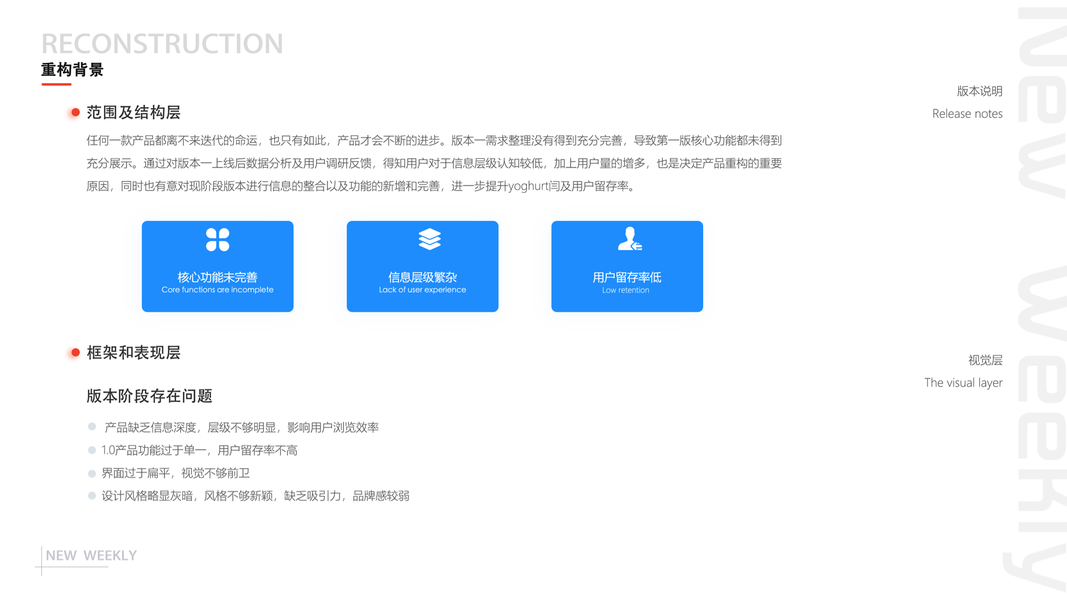Click the 范围及结构层 section heading
1067x600 pixels.
133,112
